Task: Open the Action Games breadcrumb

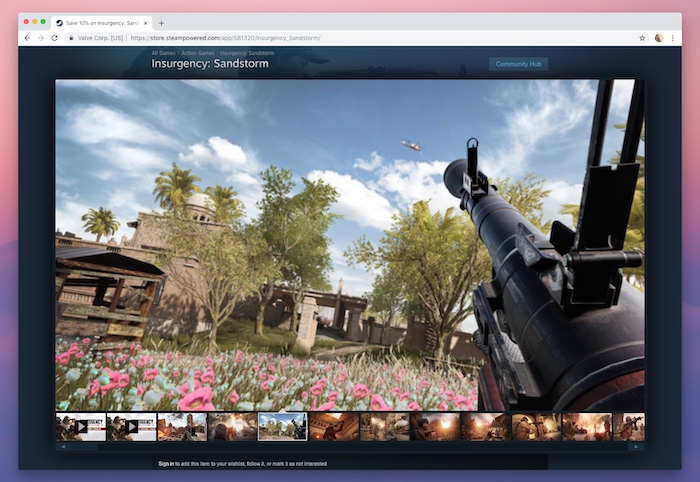Action: coord(198,53)
